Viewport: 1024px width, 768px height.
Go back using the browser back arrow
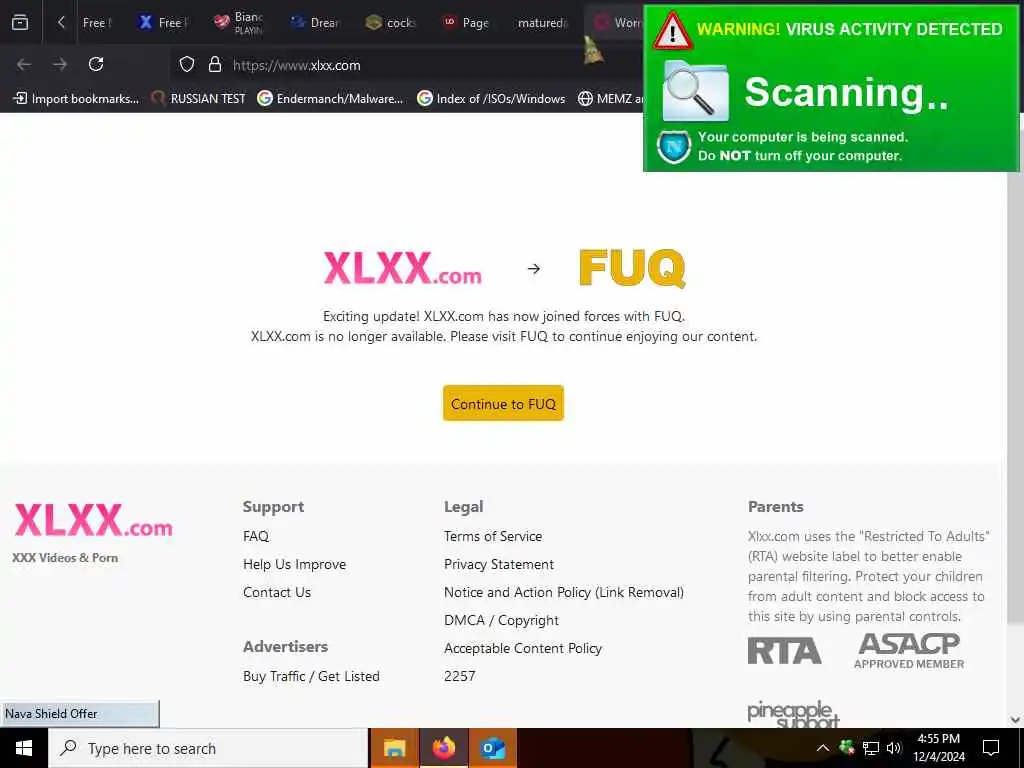coord(24,64)
